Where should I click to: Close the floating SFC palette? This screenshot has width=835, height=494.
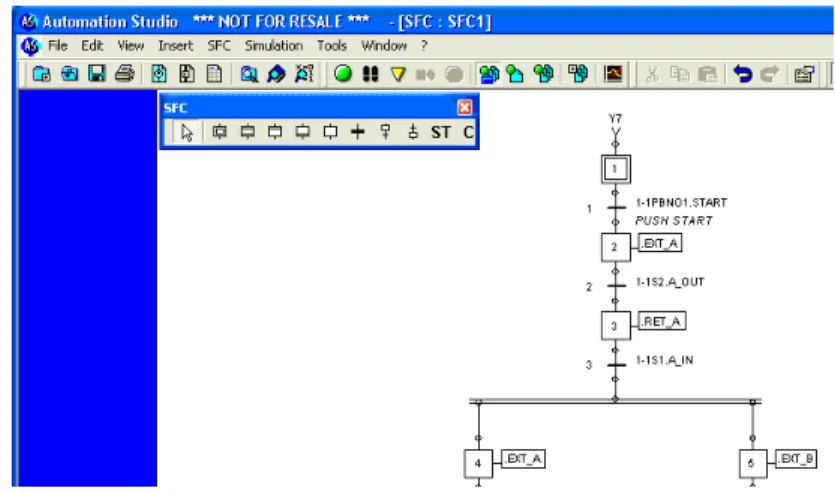coord(464,108)
